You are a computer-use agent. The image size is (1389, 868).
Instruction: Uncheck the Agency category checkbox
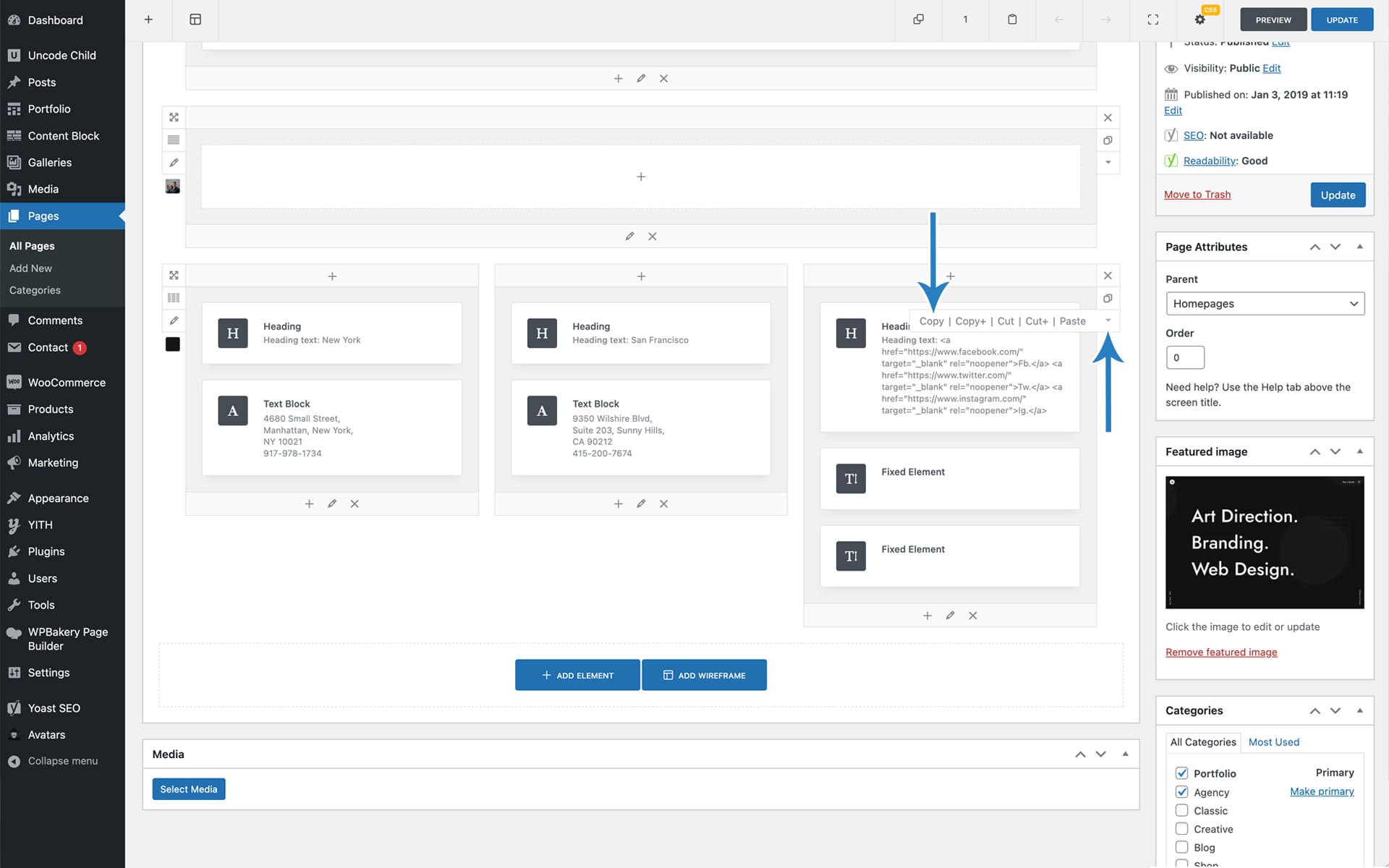1181,791
